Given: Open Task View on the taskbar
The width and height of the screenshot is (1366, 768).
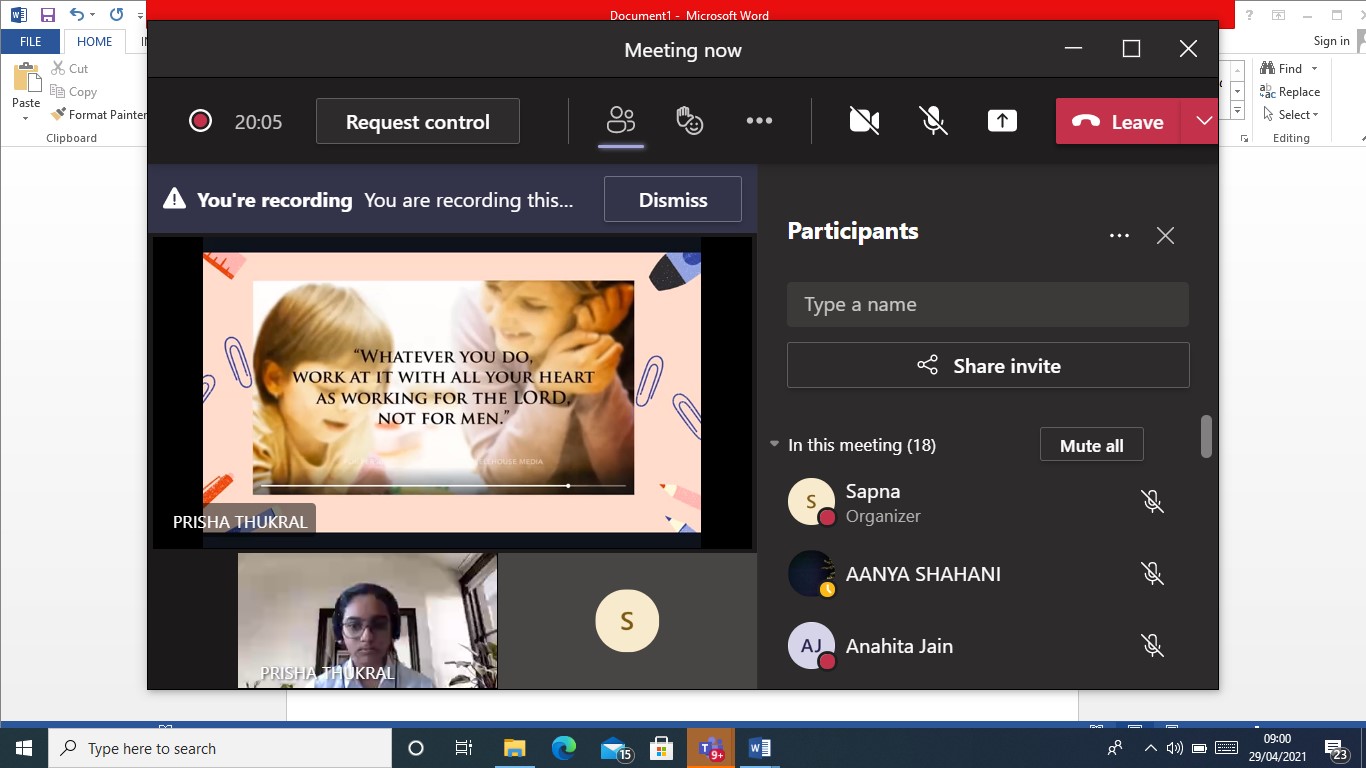Looking at the screenshot, I should 464,748.
